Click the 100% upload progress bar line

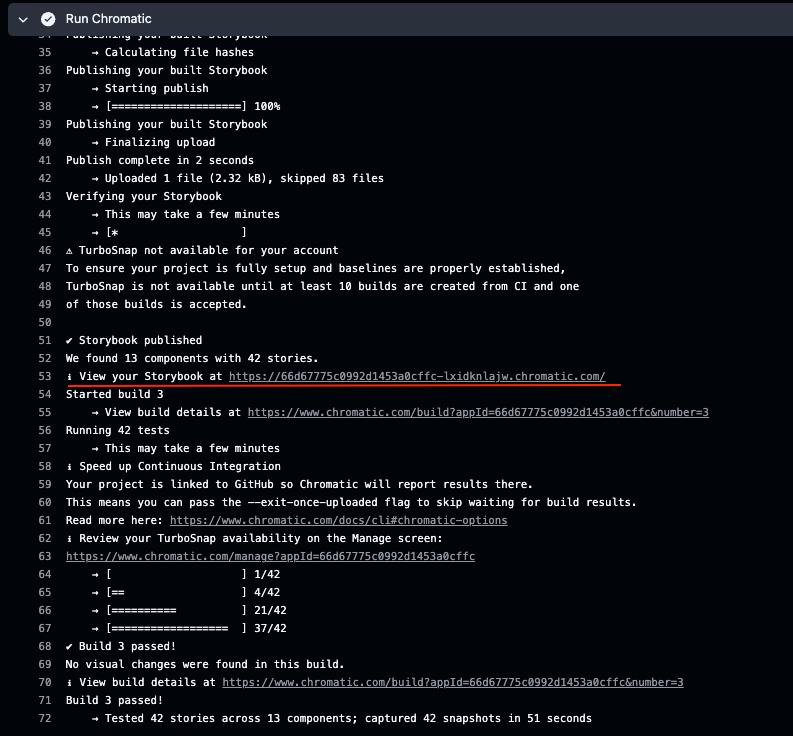(x=186, y=106)
